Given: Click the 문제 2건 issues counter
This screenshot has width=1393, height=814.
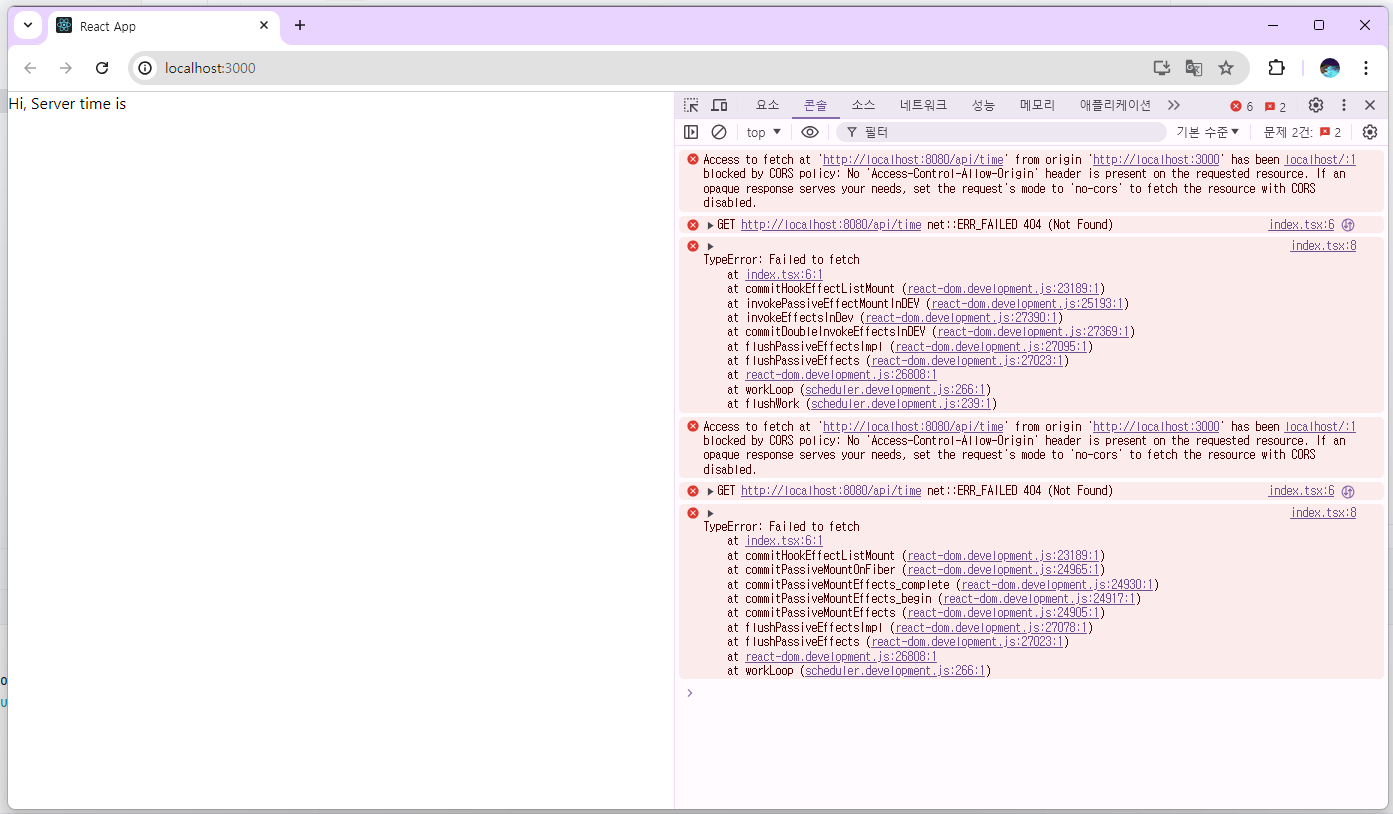Looking at the screenshot, I should point(1302,132).
